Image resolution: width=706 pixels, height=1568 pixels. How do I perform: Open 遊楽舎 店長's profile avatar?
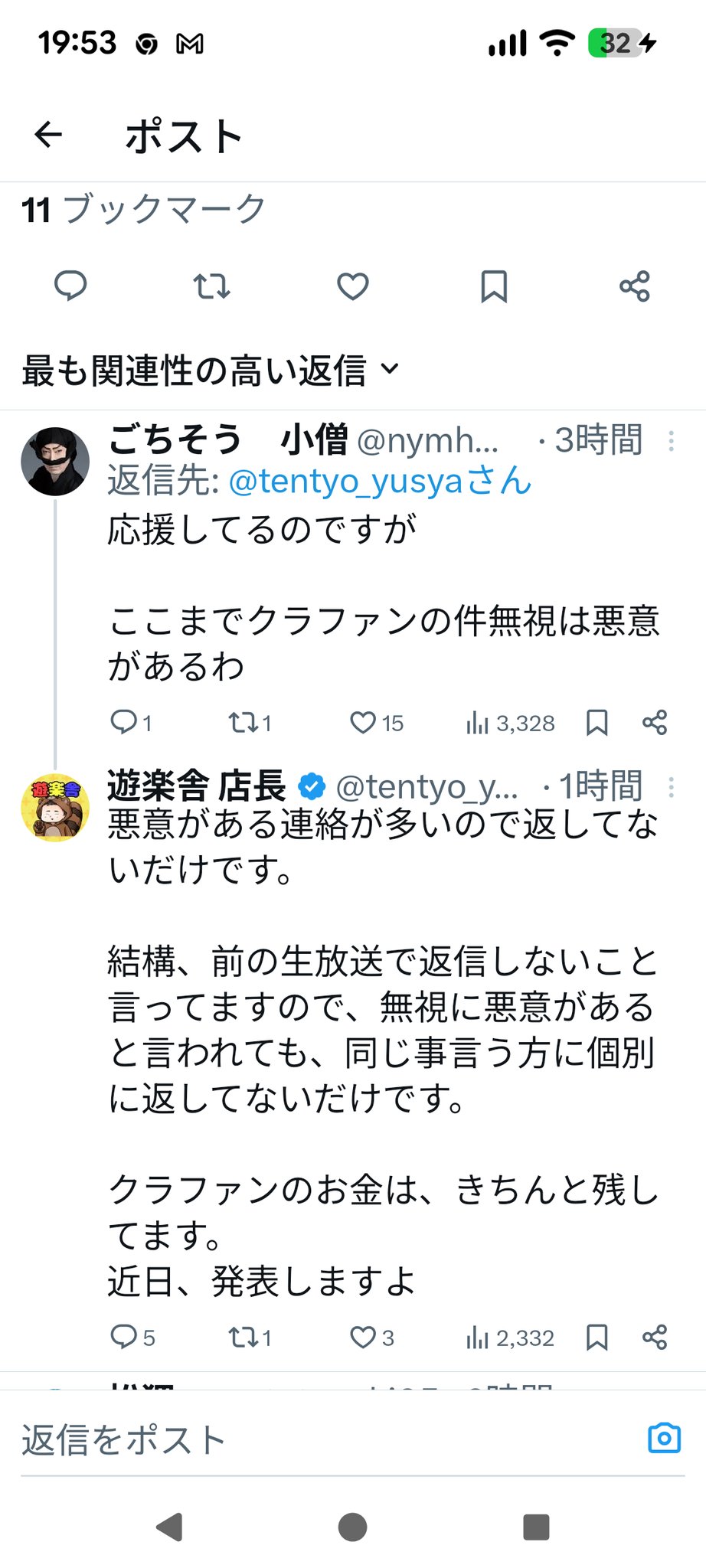pyautogui.click(x=54, y=808)
